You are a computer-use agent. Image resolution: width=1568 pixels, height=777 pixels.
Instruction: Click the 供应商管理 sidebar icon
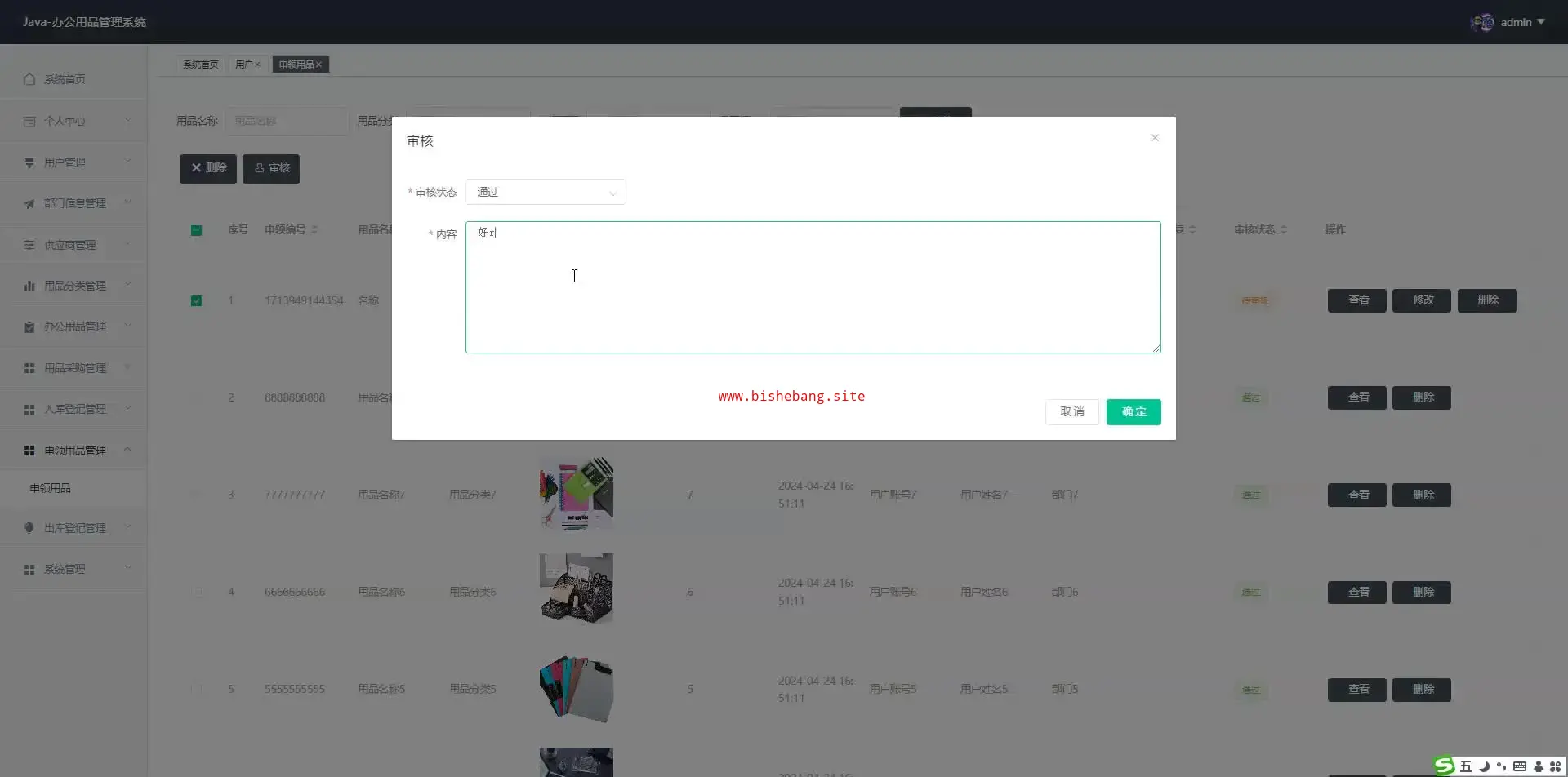(29, 245)
